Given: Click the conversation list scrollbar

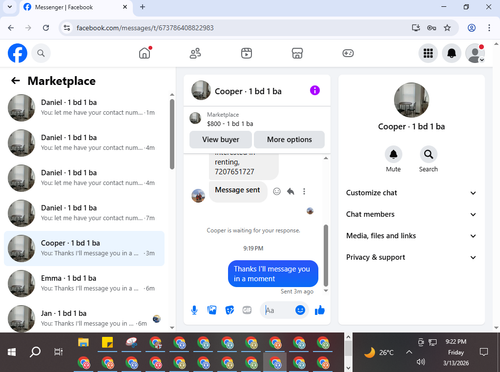Looking at the screenshot, I should point(172,134).
